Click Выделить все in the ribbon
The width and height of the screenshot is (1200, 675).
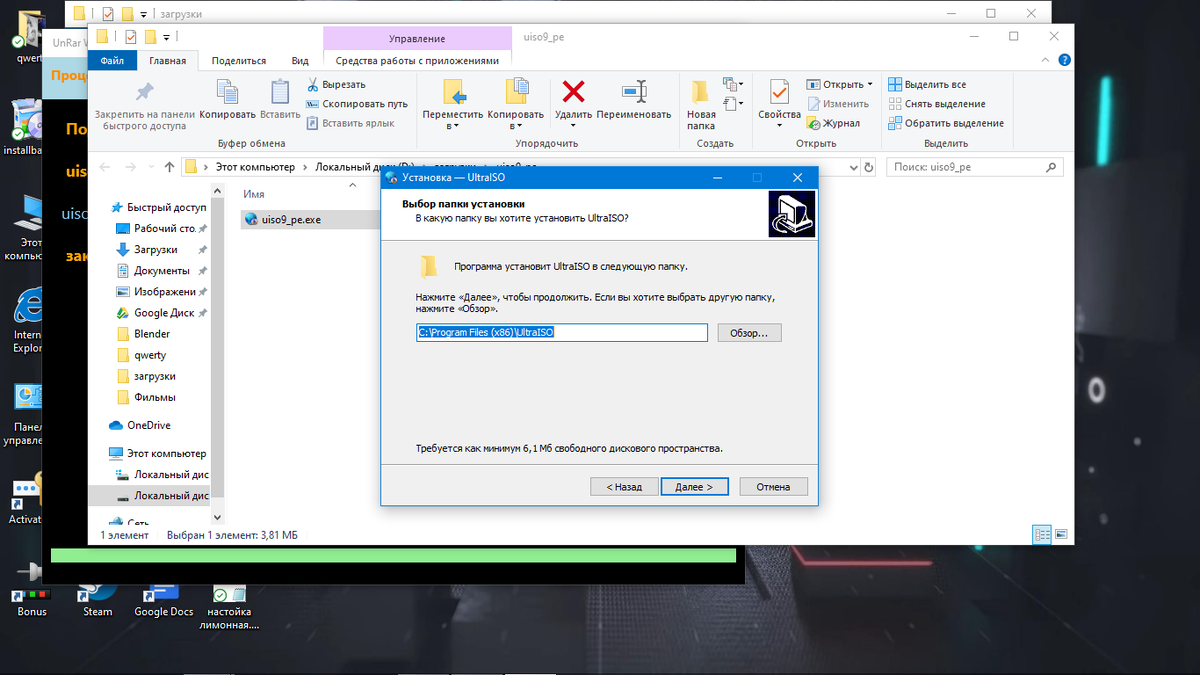pyautogui.click(x=927, y=85)
